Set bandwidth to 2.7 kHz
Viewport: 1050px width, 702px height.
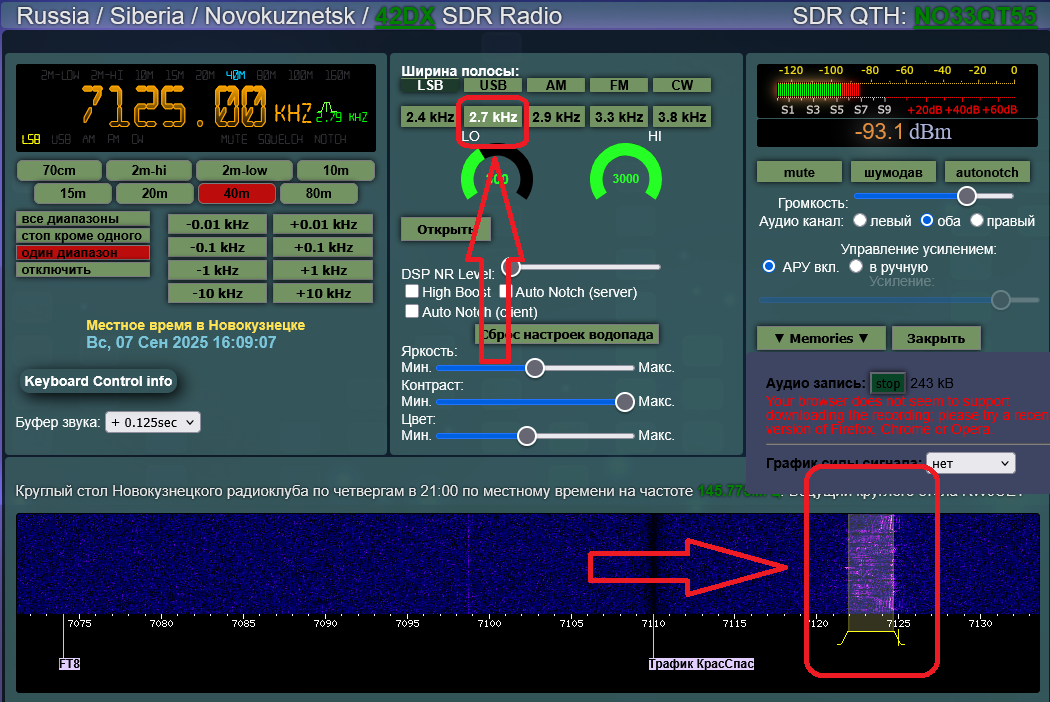pos(493,117)
